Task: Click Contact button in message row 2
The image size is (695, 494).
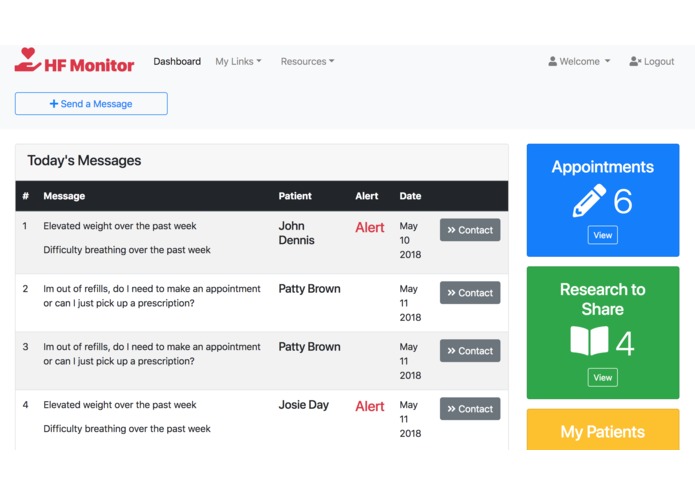Action: [x=470, y=293]
